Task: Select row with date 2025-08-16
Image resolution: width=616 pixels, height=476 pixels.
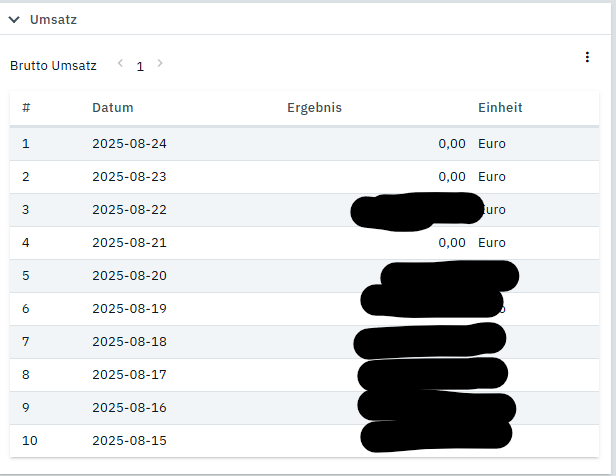Action: click(304, 408)
